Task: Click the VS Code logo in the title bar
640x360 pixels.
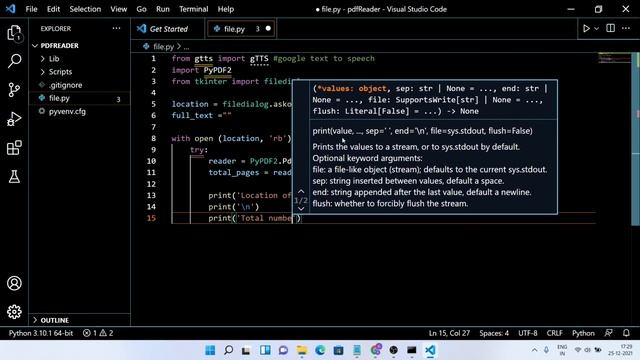Action: click(10, 9)
